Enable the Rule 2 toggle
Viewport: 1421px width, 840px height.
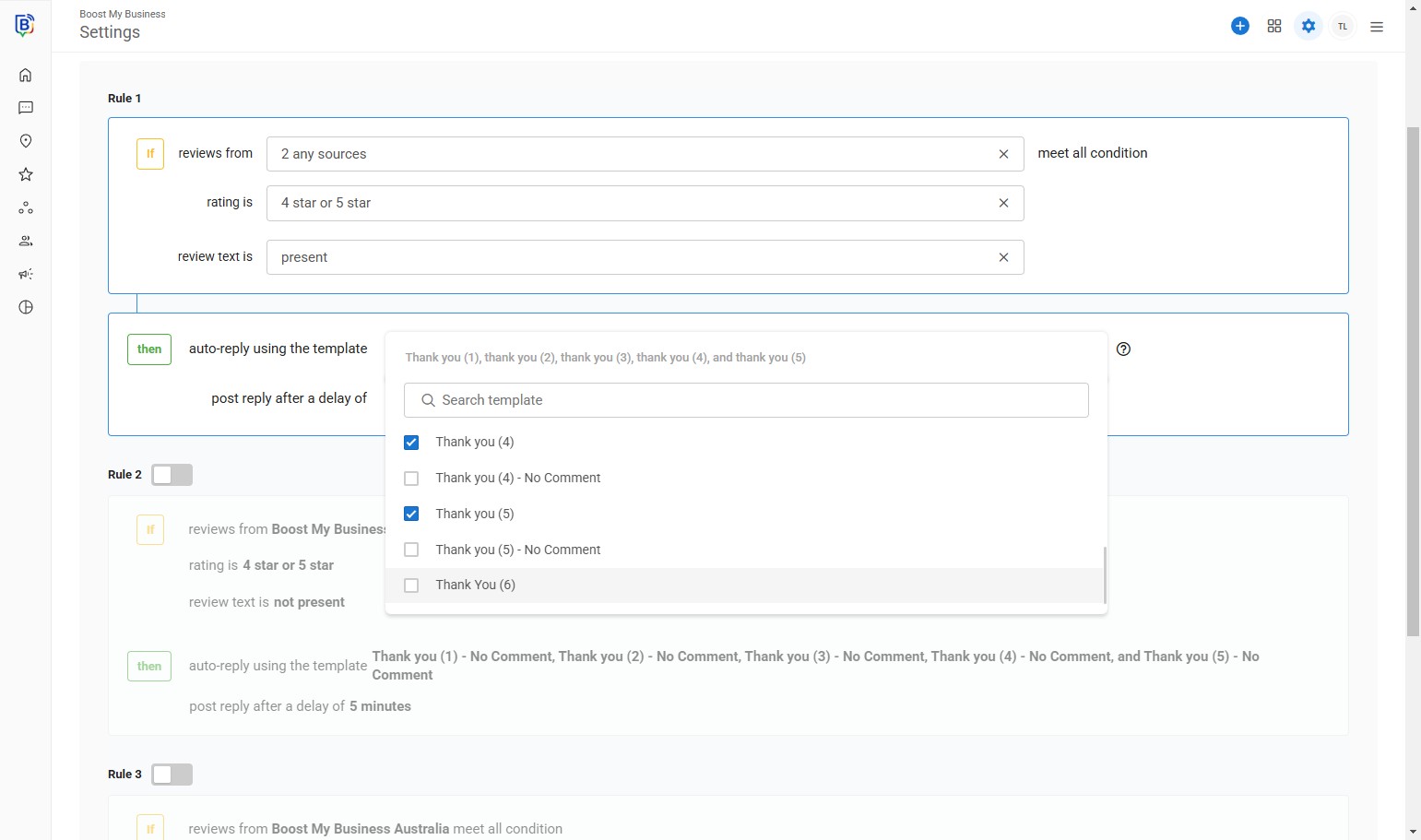(172, 475)
